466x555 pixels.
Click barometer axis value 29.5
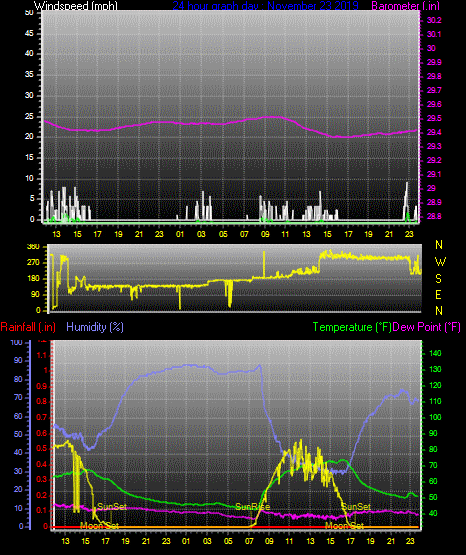(x=434, y=119)
